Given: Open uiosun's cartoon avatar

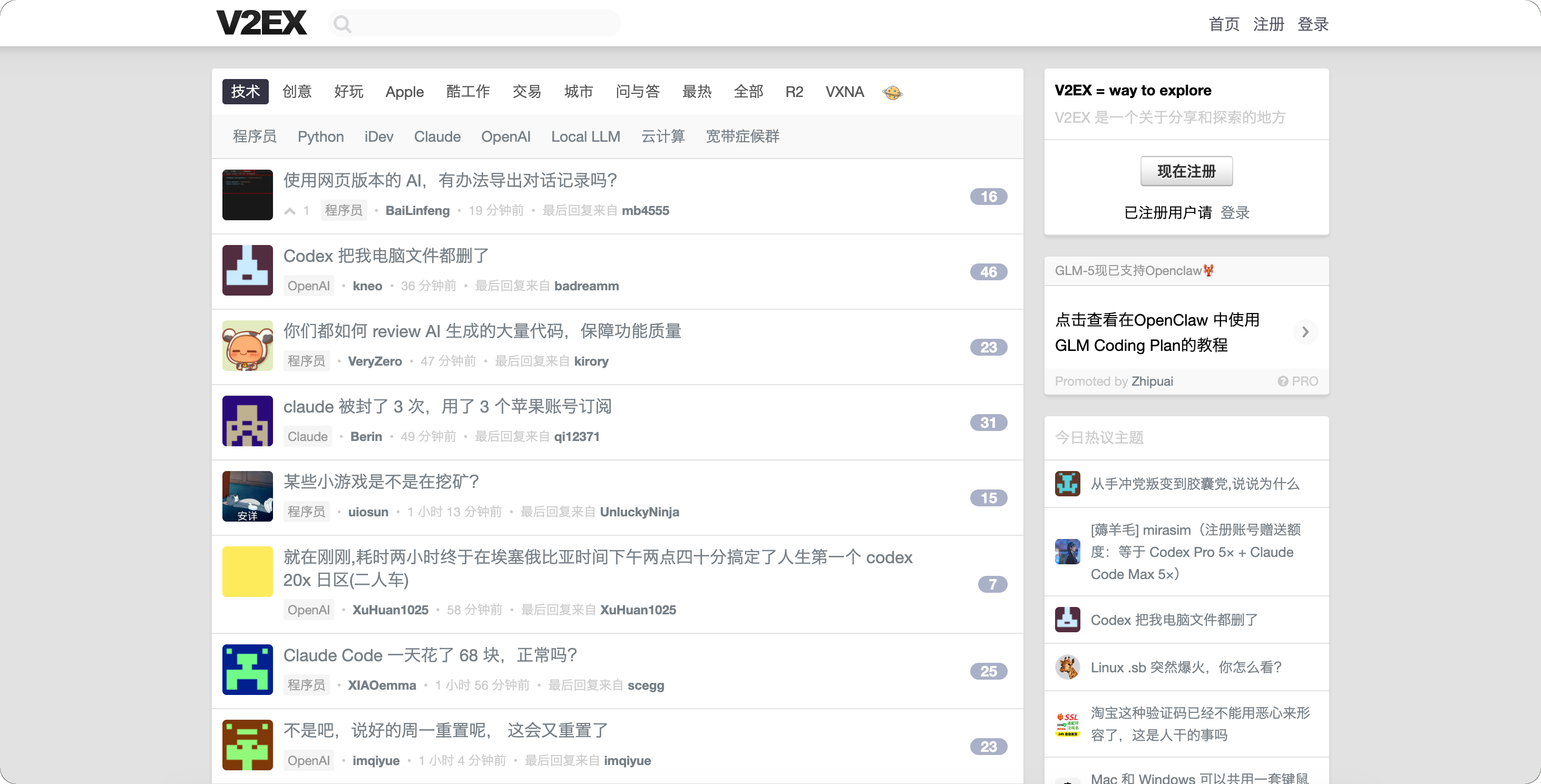Looking at the screenshot, I should [248, 496].
